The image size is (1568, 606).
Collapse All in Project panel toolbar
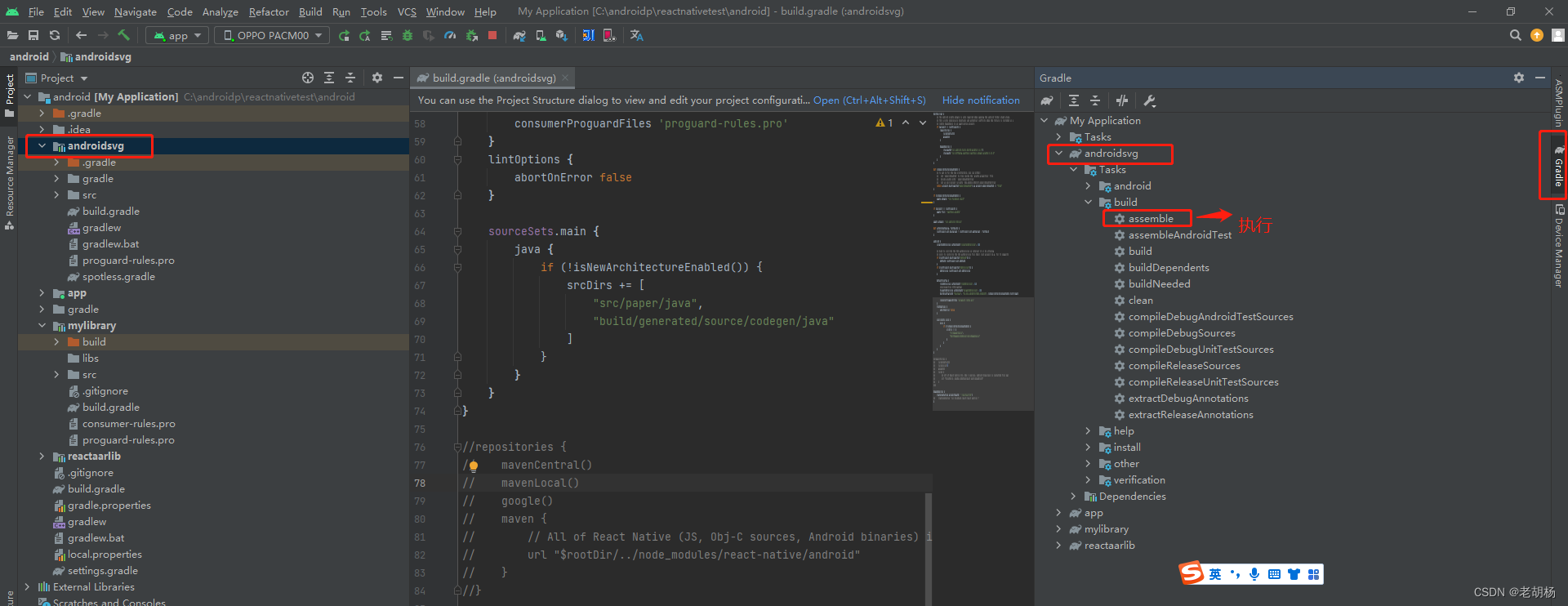[350, 78]
